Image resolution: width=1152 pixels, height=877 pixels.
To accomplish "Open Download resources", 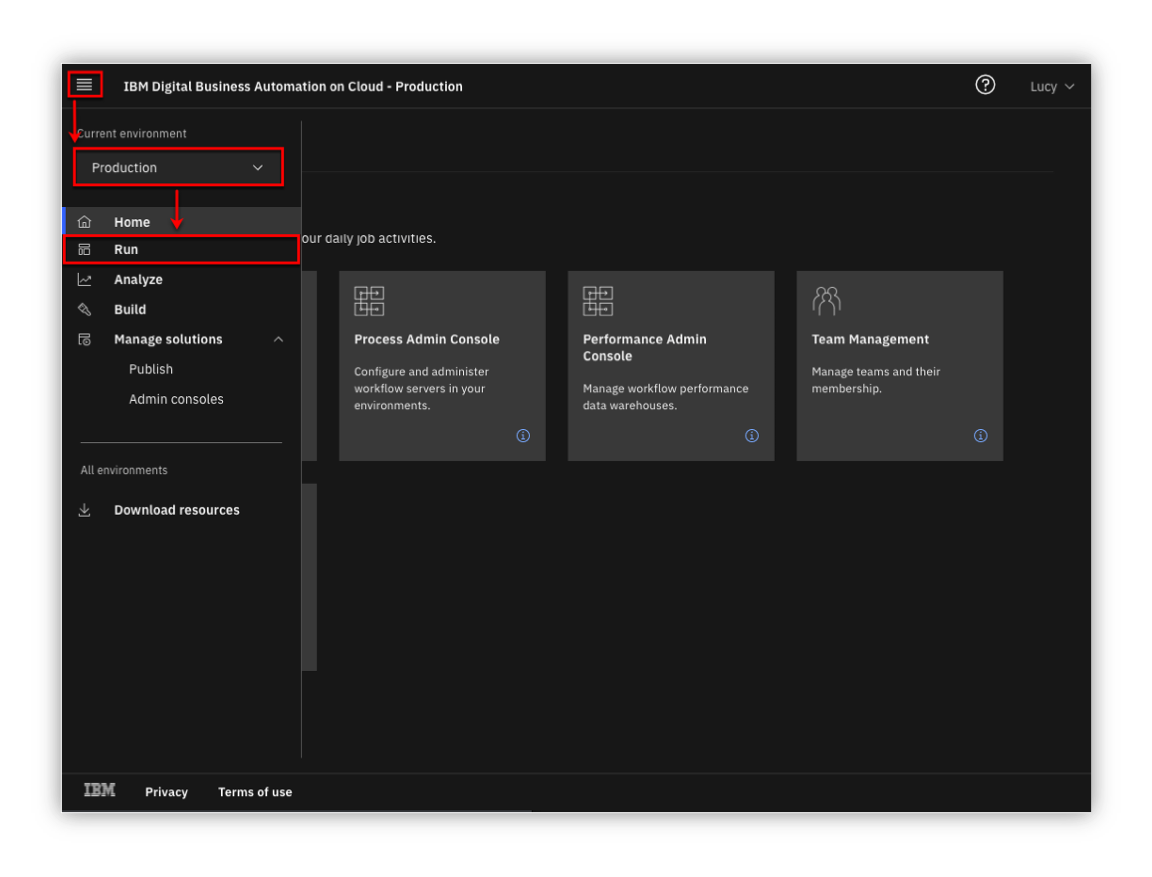I will [176, 510].
